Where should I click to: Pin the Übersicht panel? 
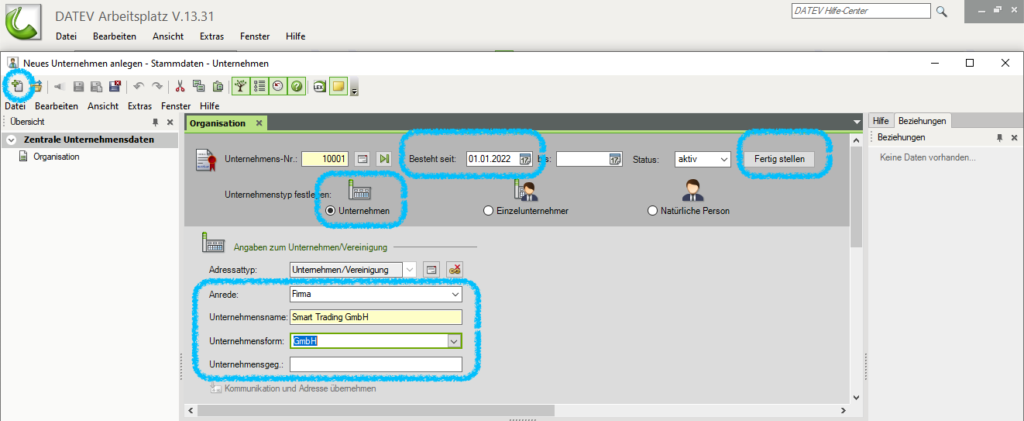tap(155, 122)
